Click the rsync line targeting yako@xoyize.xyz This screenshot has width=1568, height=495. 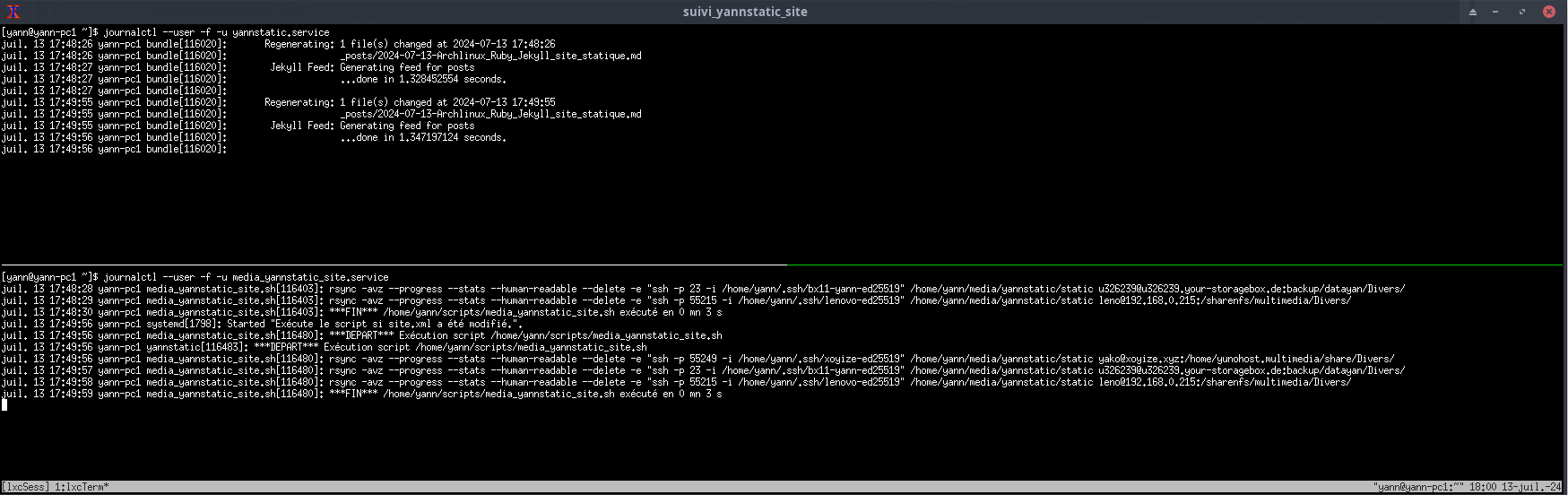point(699,359)
